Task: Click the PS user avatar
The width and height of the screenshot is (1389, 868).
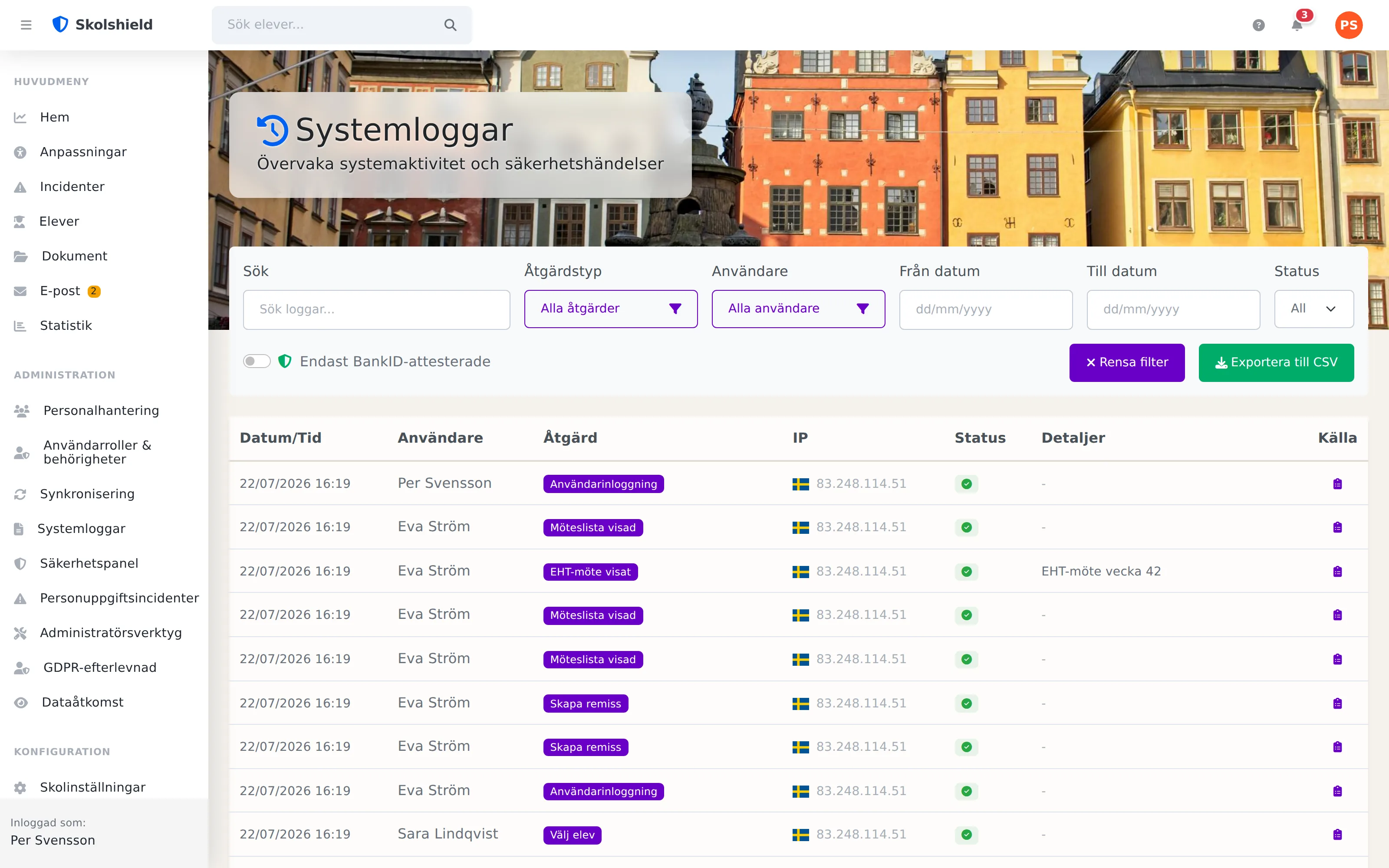Action: [x=1349, y=25]
